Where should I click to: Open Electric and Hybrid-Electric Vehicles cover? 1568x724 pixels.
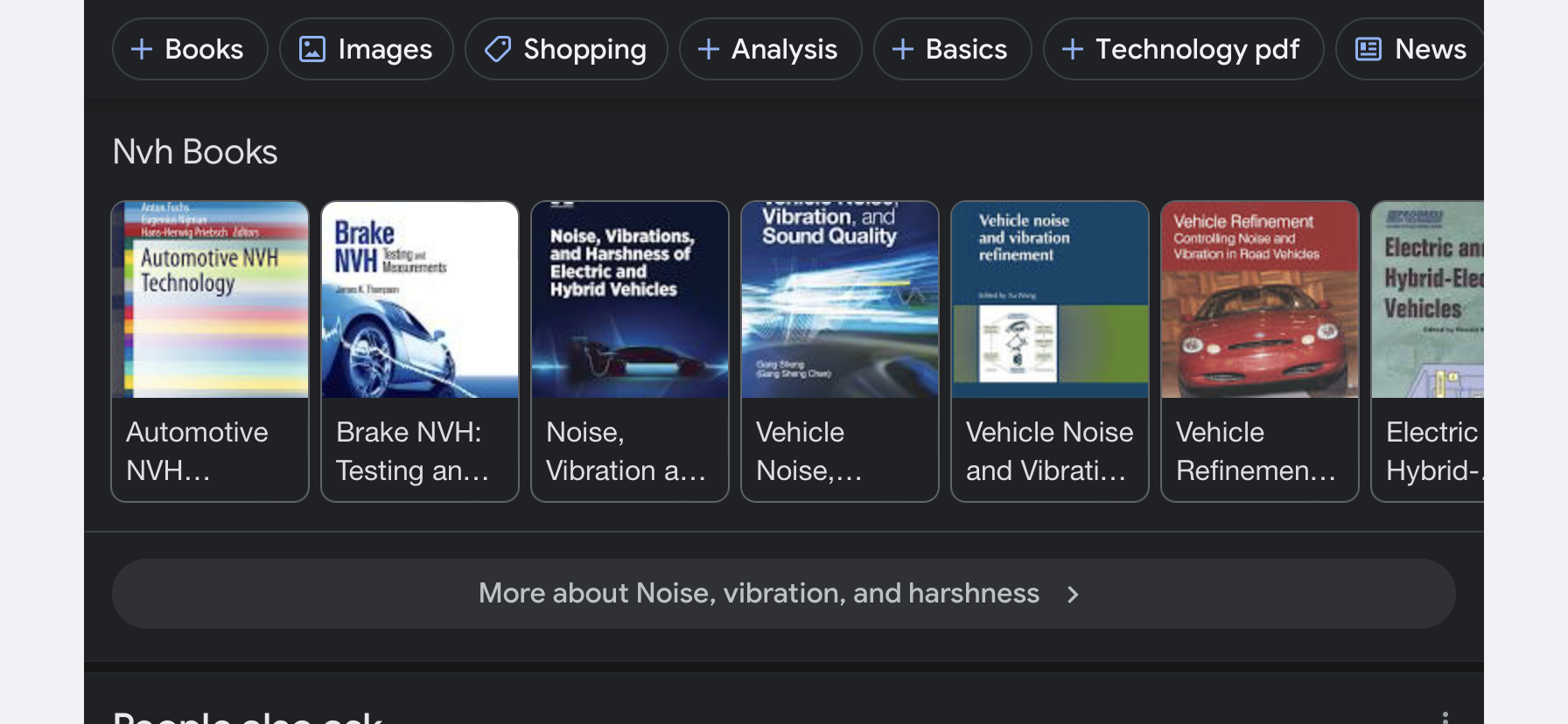click(1428, 300)
